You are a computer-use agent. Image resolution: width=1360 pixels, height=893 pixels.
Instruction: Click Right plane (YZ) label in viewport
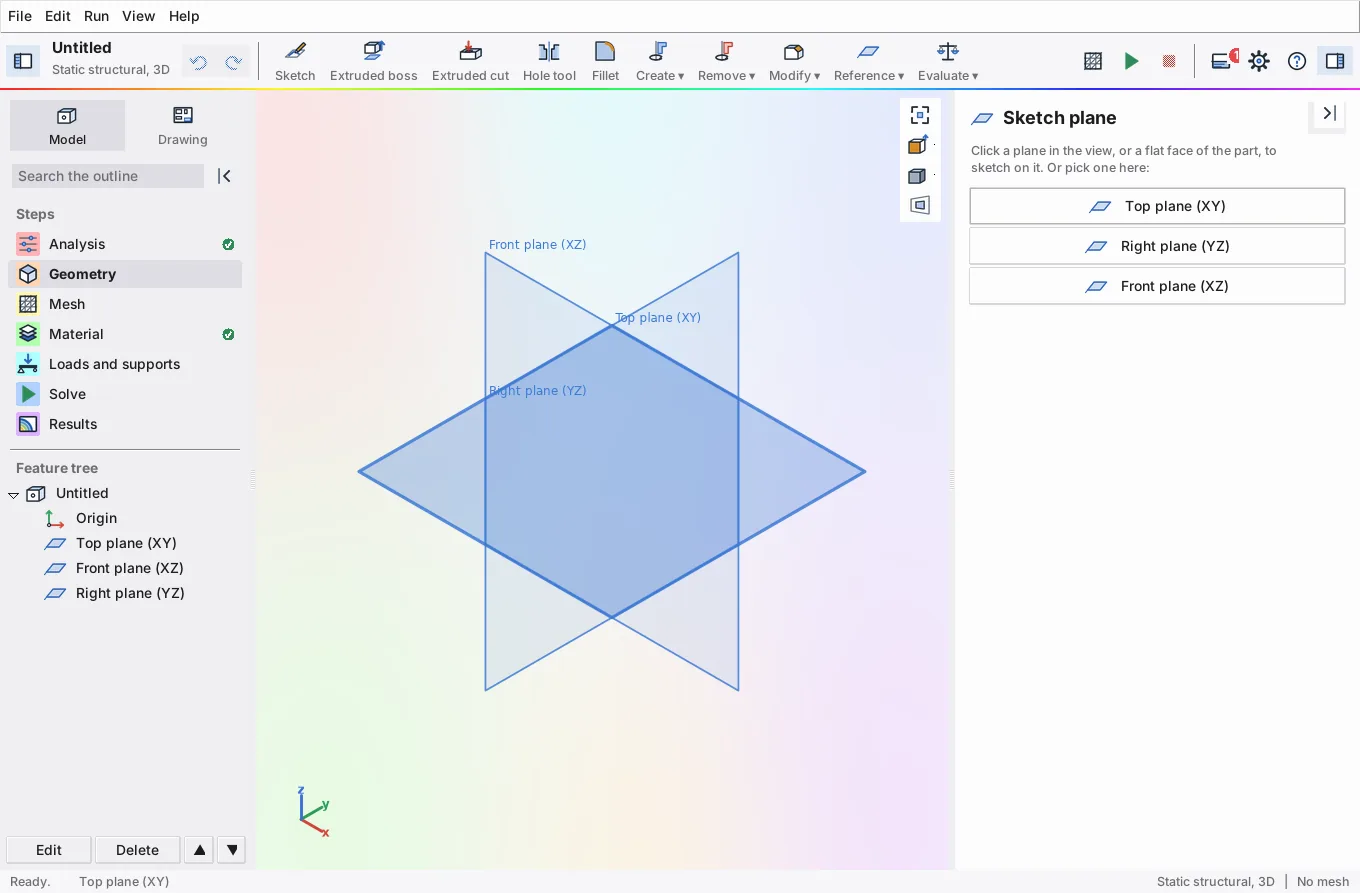click(x=537, y=390)
